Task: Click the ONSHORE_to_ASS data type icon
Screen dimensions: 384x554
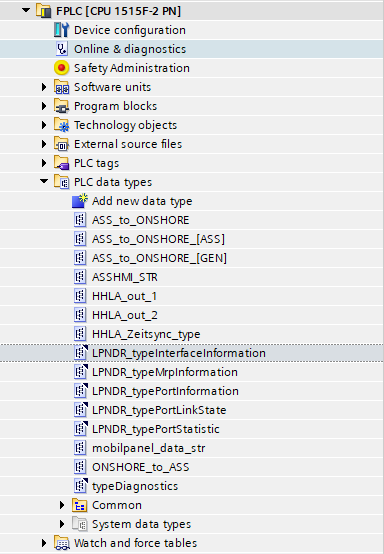Action: click(80, 467)
